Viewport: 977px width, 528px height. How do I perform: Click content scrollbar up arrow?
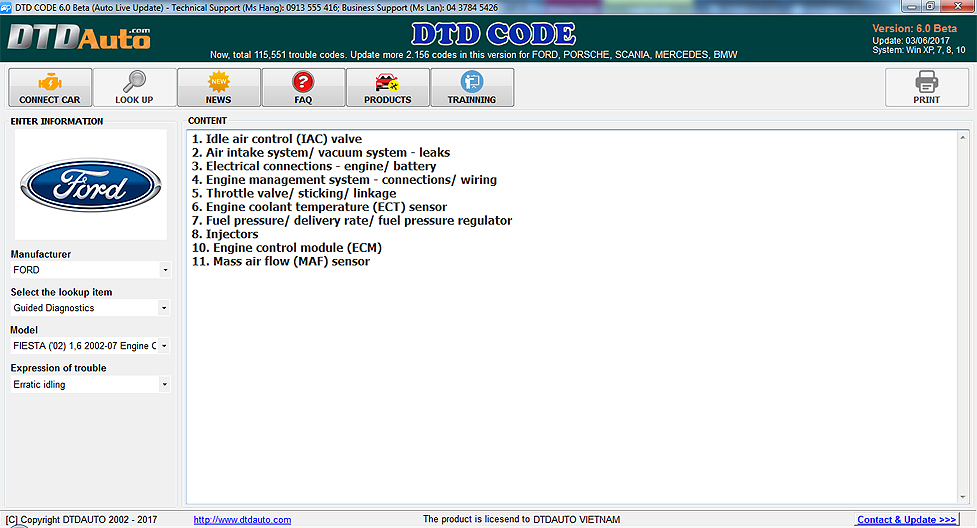(963, 137)
